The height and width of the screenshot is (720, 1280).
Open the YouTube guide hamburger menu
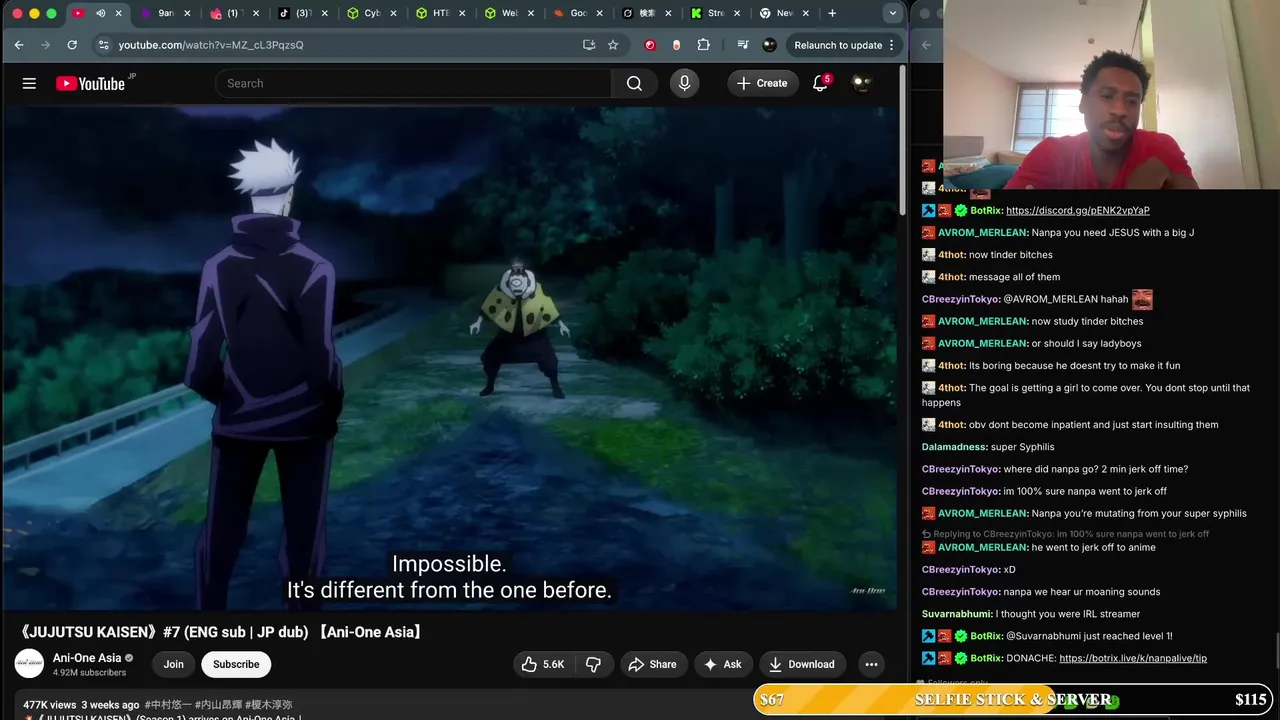(29, 84)
